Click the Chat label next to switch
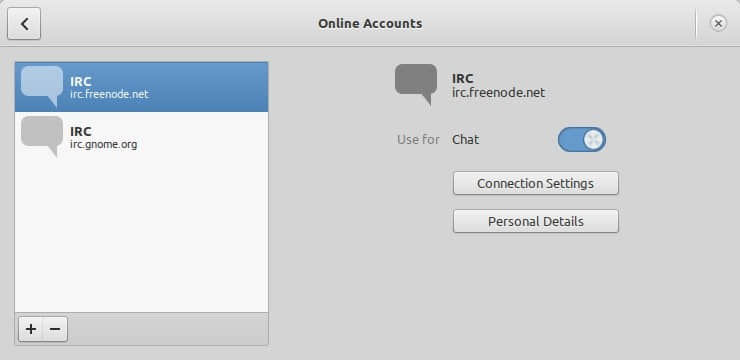The height and width of the screenshot is (360, 740). click(465, 140)
